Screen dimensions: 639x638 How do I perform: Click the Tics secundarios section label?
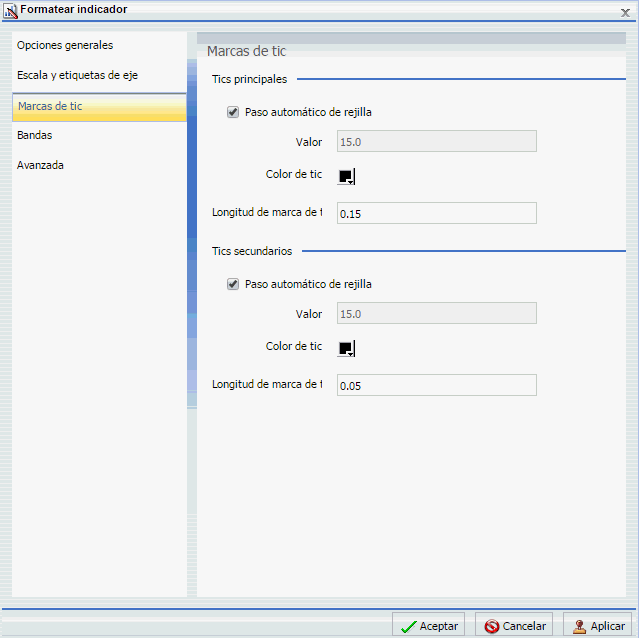point(252,251)
